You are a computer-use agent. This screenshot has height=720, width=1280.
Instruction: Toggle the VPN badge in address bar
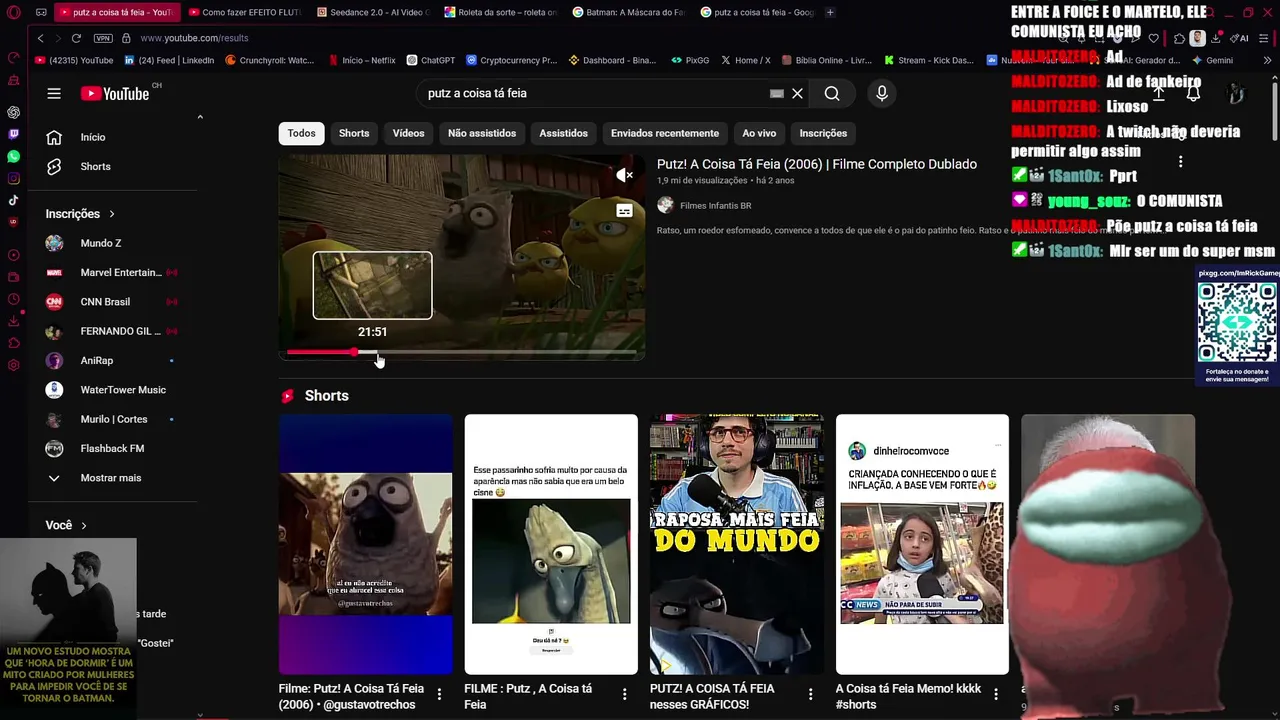[x=103, y=38]
